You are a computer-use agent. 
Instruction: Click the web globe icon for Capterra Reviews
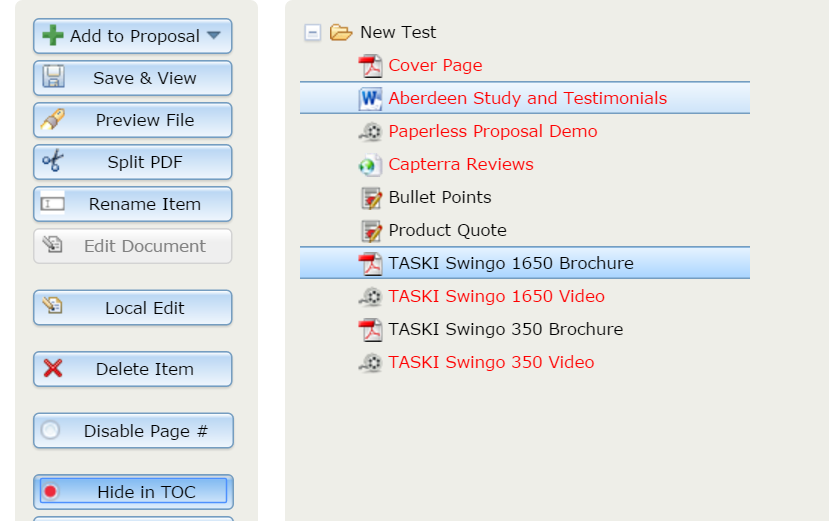(x=370, y=165)
